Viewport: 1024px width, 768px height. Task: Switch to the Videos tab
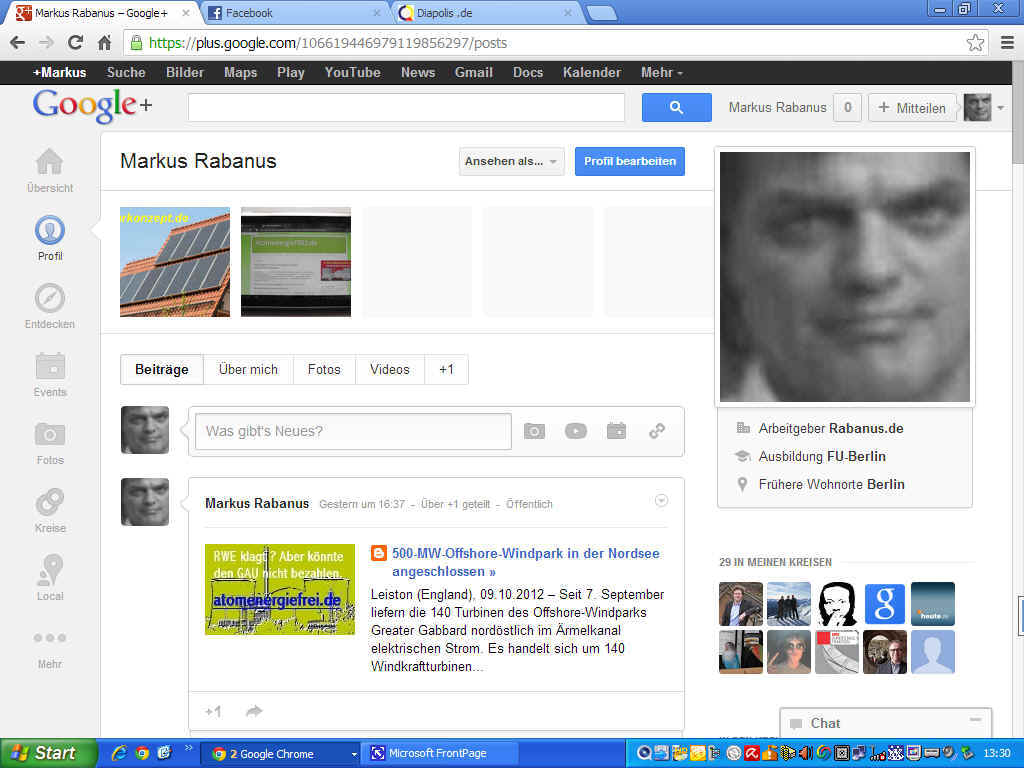pos(390,370)
